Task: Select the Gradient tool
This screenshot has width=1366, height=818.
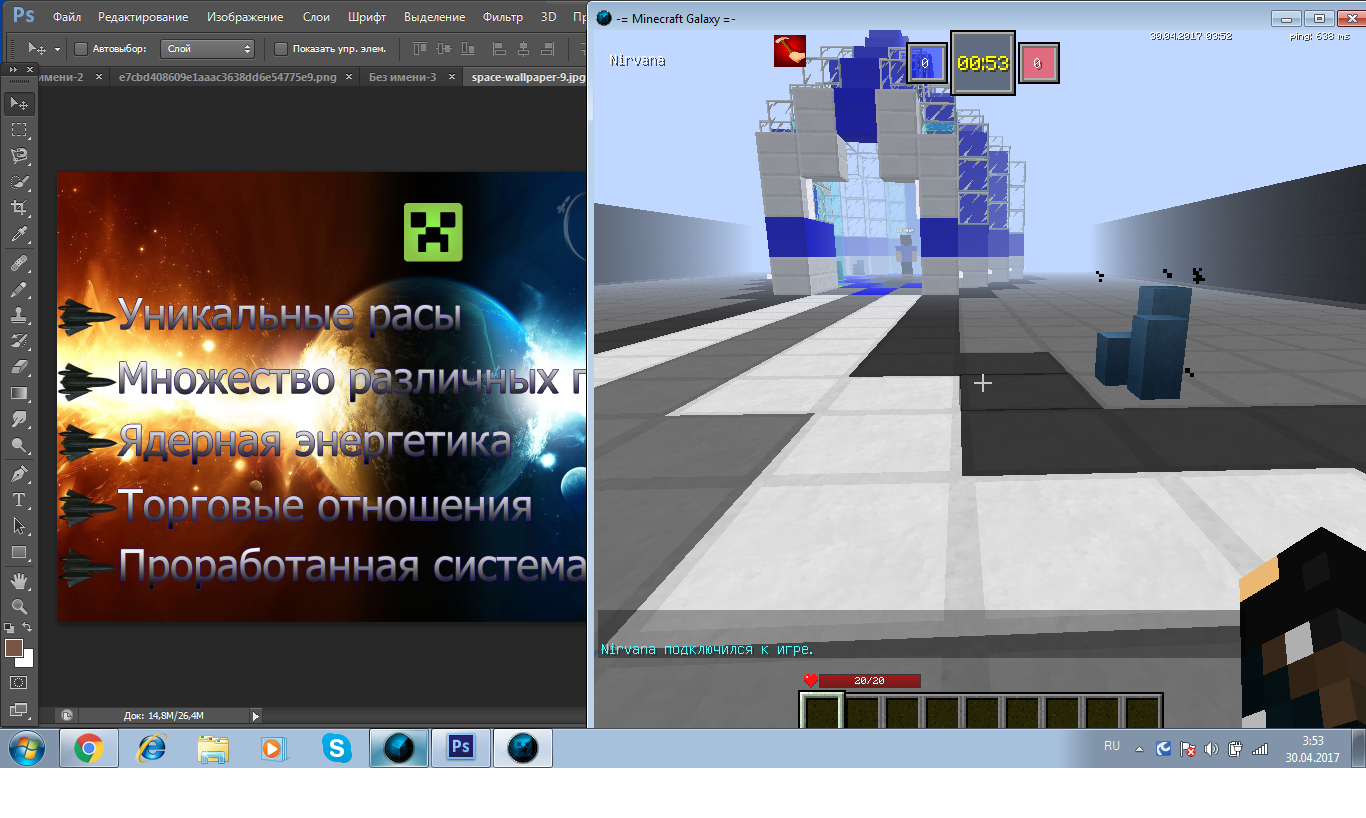Action: [19, 393]
